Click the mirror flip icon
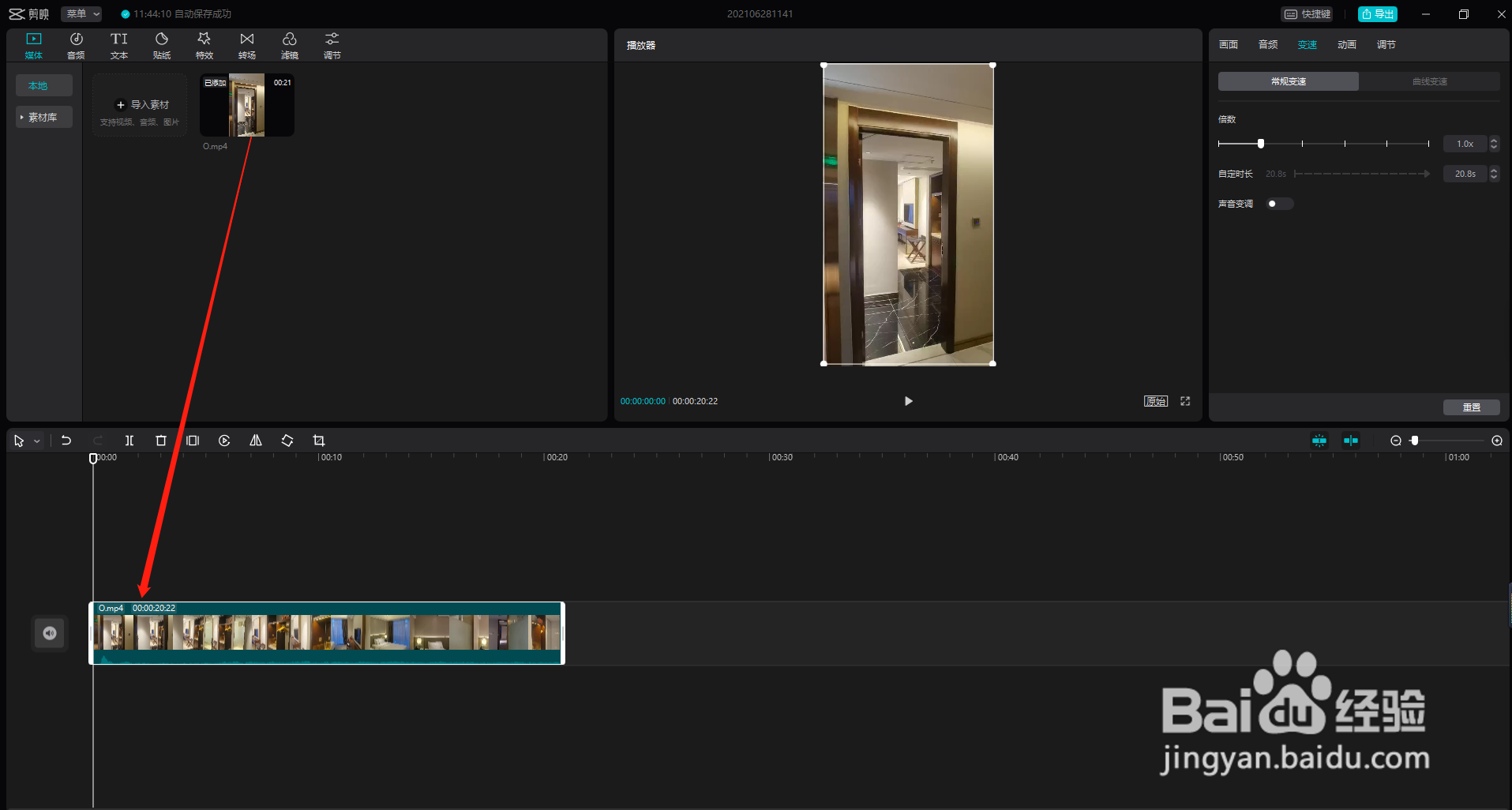 pos(256,441)
